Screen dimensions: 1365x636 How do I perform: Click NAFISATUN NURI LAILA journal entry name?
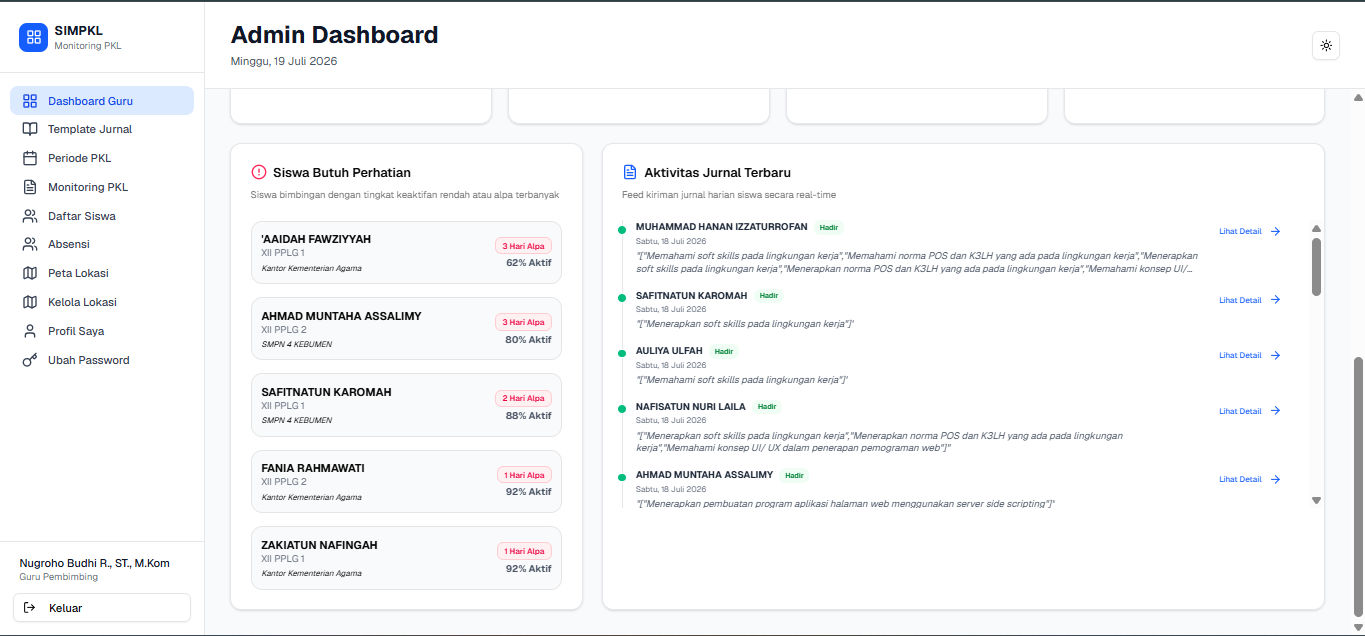pos(691,407)
